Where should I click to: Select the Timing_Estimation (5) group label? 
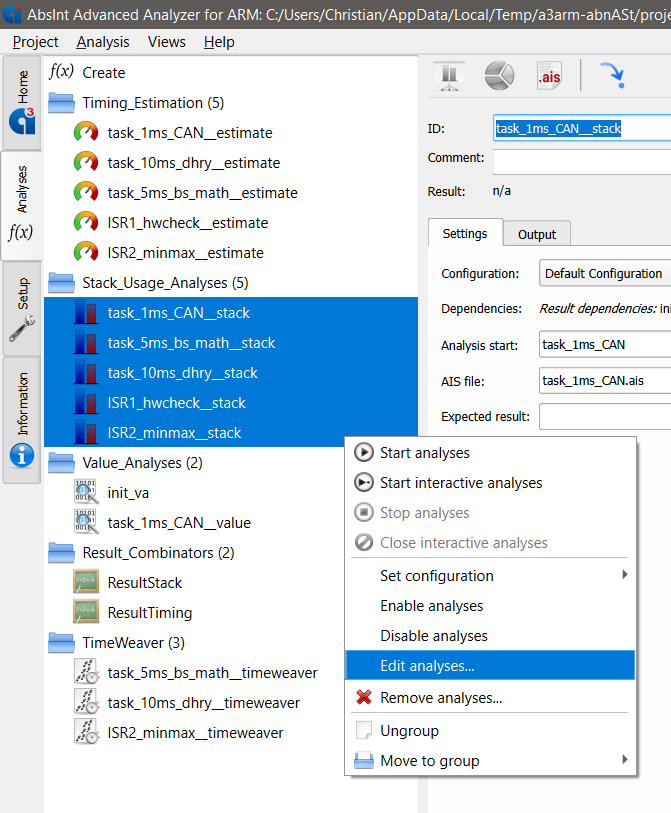(153, 103)
